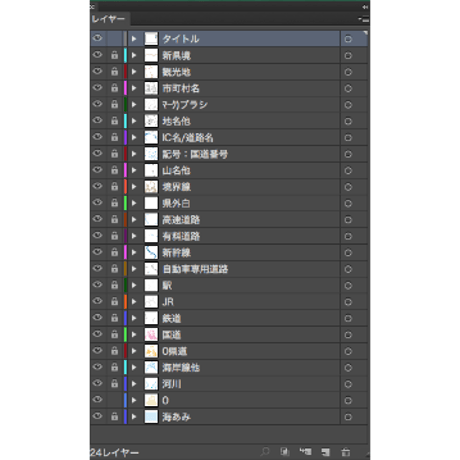
Task: Expand the 記号：国道番号 layer triangle
Action: pyautogui.click(x=134, y=154)
